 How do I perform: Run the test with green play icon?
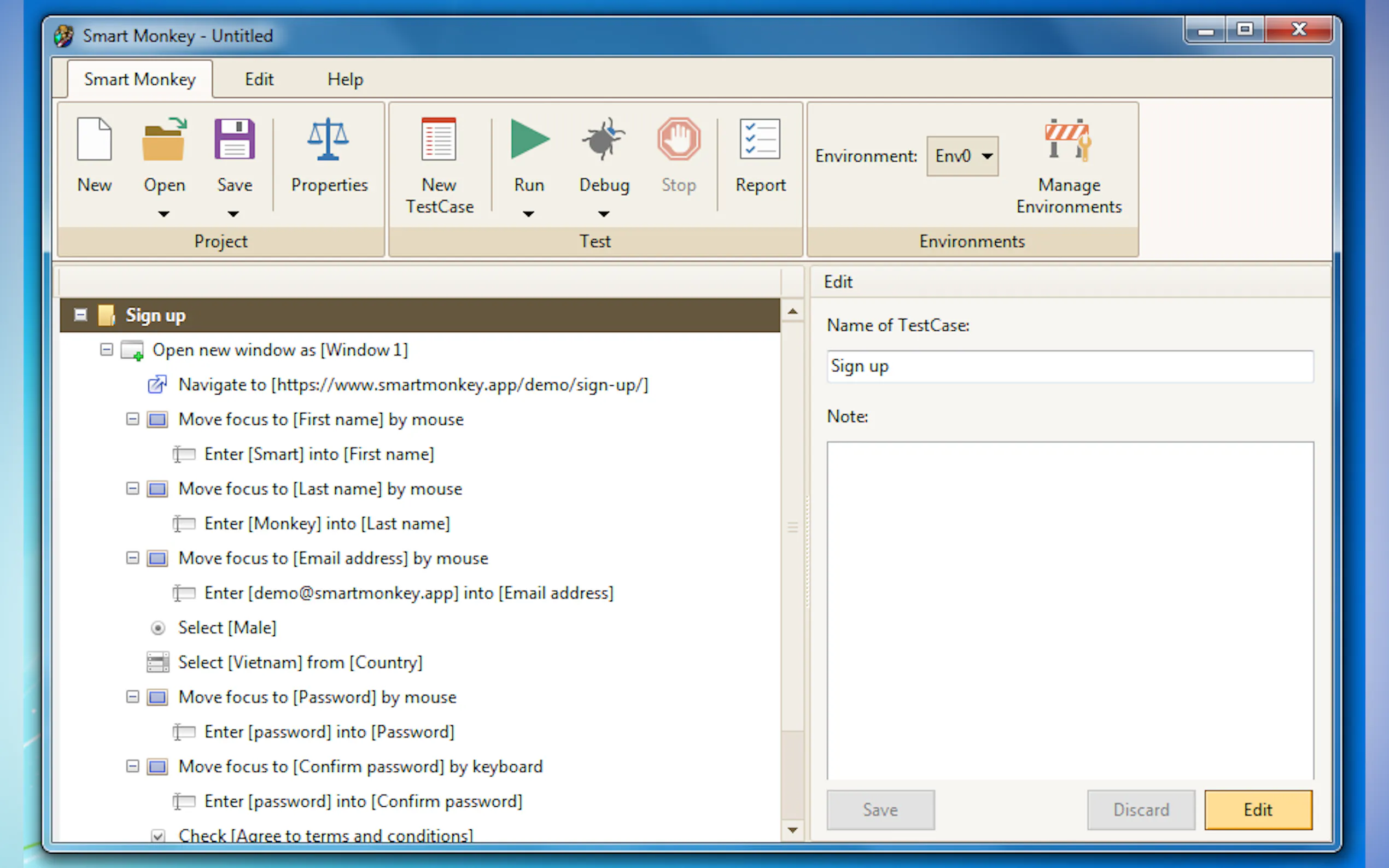[x=529, y=139]
